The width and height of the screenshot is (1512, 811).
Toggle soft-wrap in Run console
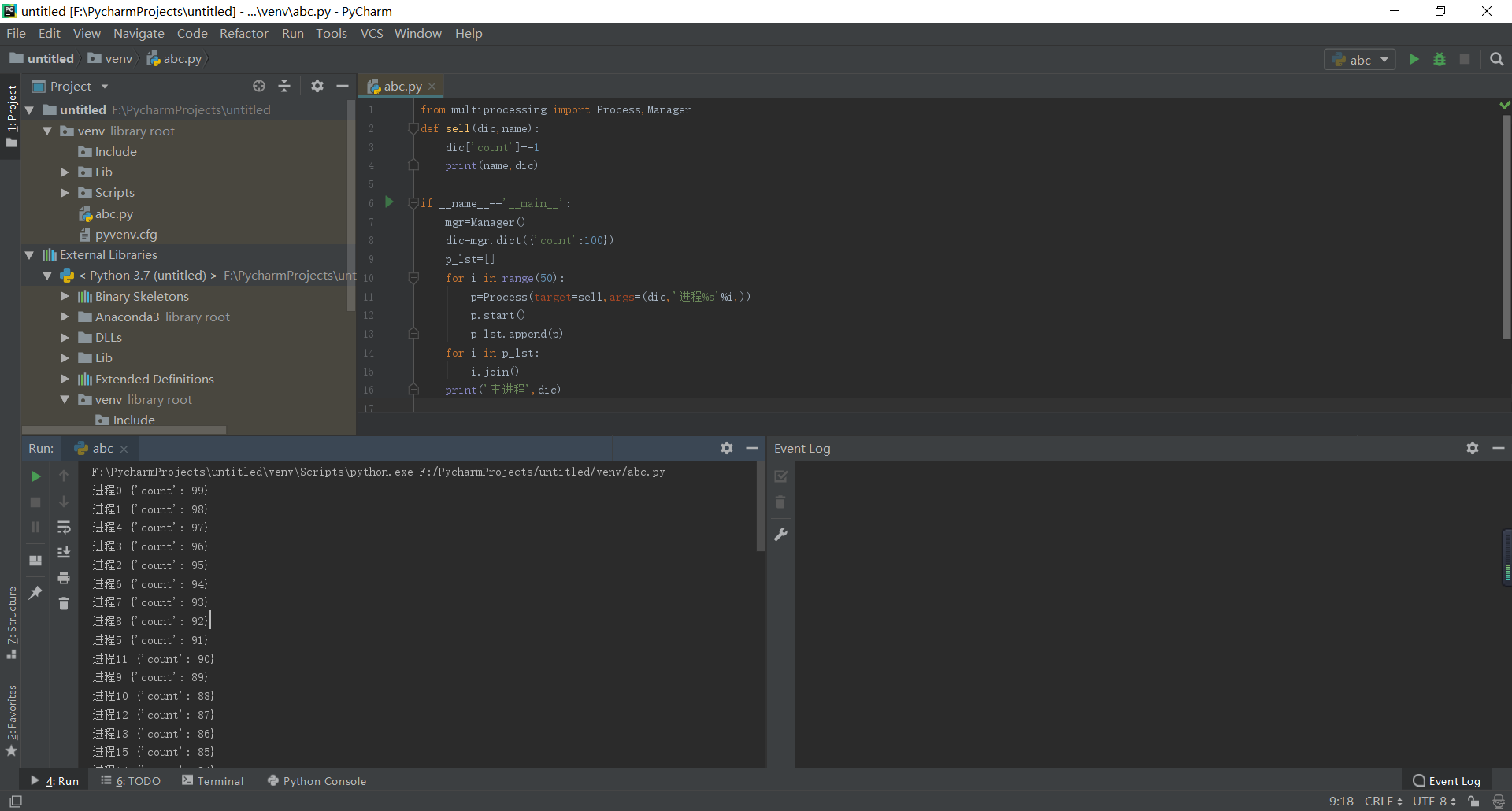[64, 528]
